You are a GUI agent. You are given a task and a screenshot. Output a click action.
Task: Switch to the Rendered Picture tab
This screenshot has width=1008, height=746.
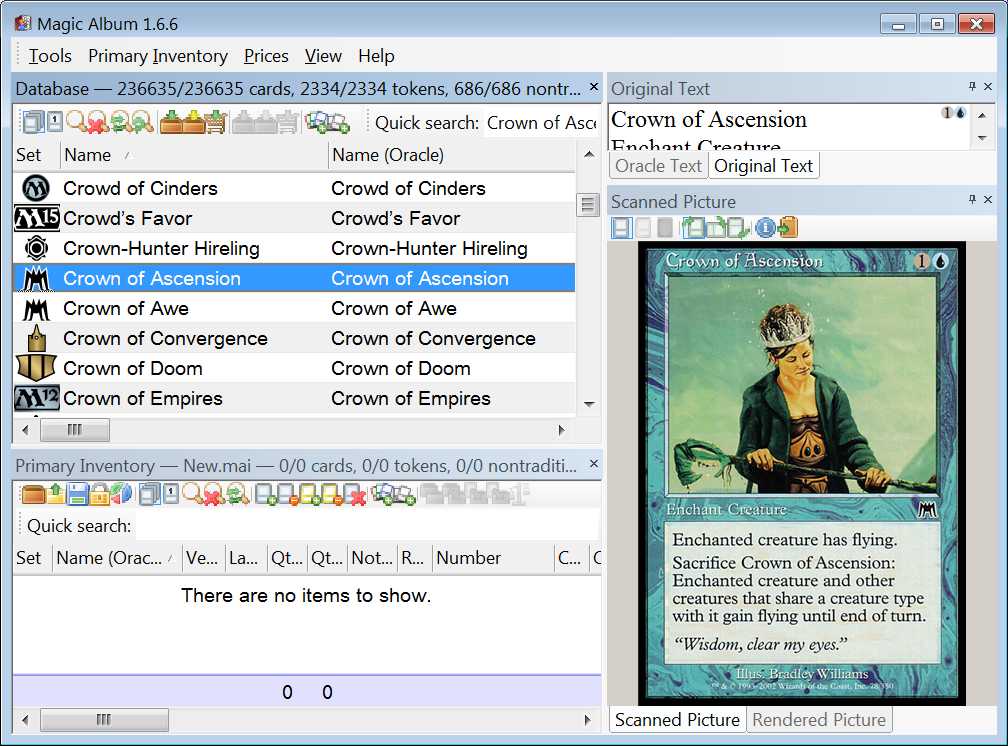tap(818, 720)
